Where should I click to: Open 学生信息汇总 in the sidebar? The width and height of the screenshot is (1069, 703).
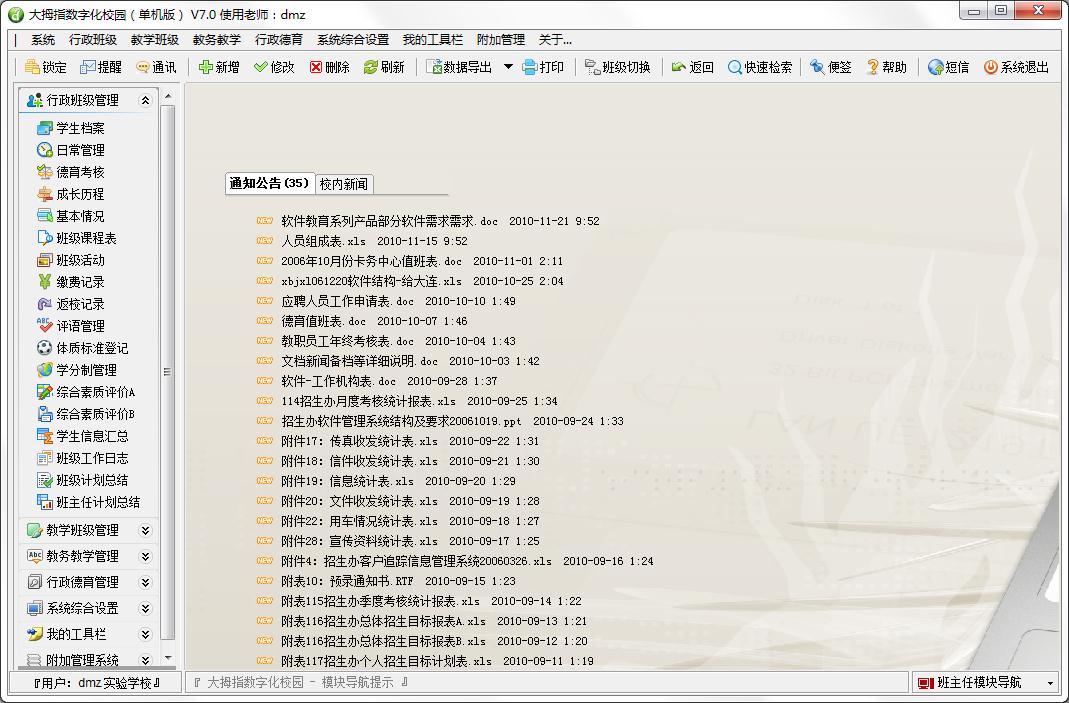click(82, 436)
